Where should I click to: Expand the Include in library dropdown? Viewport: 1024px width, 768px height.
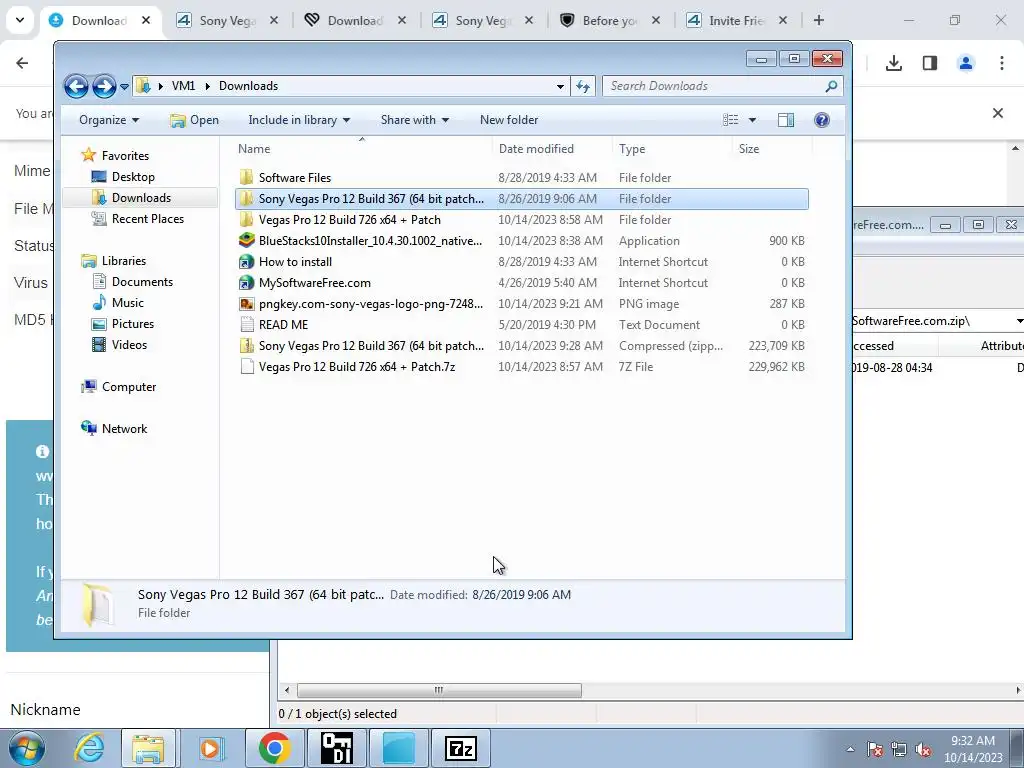(299, 120)
